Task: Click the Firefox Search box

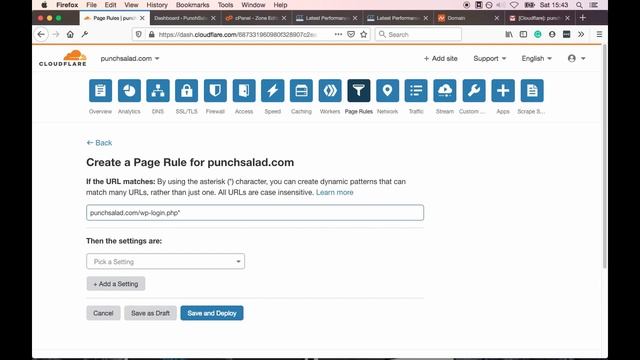Action: point(418,34)
